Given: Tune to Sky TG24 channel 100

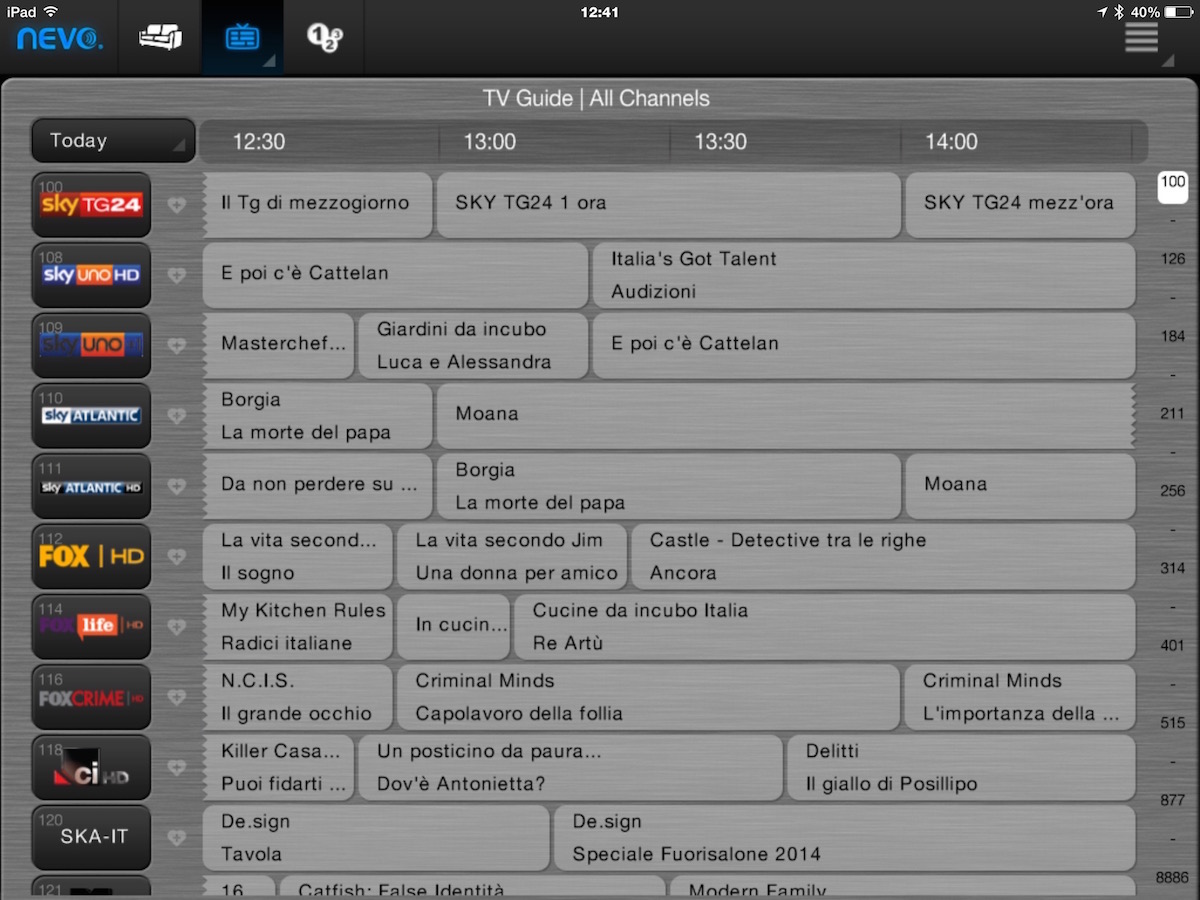Looking at the screenshot, I should tap(91, 204).
